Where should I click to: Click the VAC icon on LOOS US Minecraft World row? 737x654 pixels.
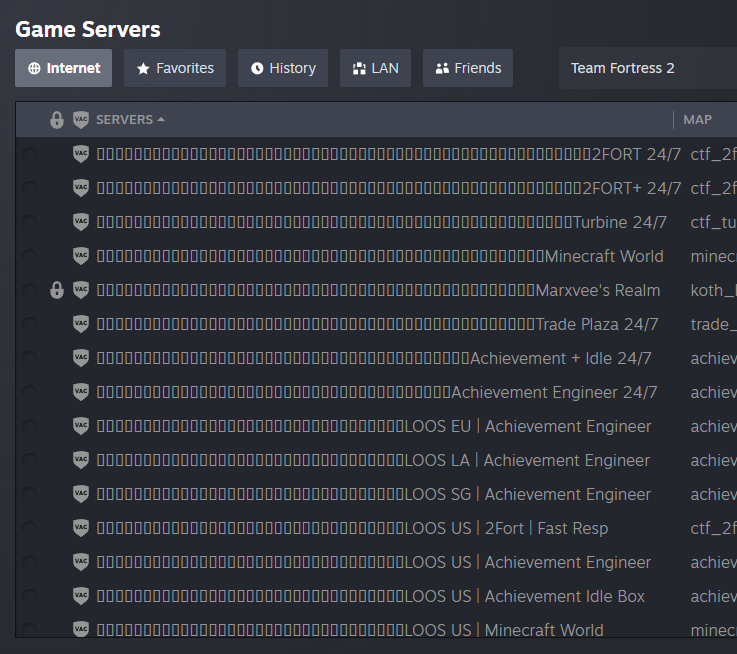pos(81,629)
